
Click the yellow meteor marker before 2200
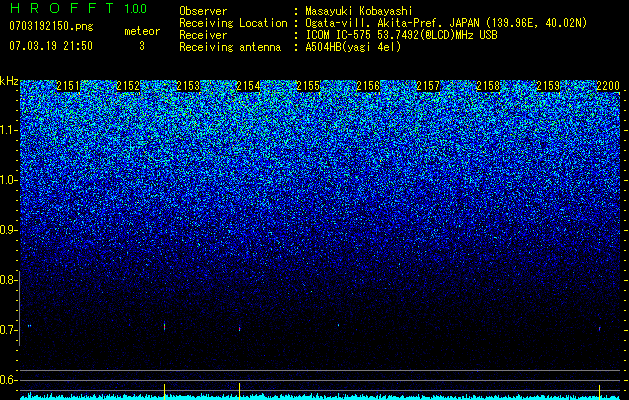(599, 391)
